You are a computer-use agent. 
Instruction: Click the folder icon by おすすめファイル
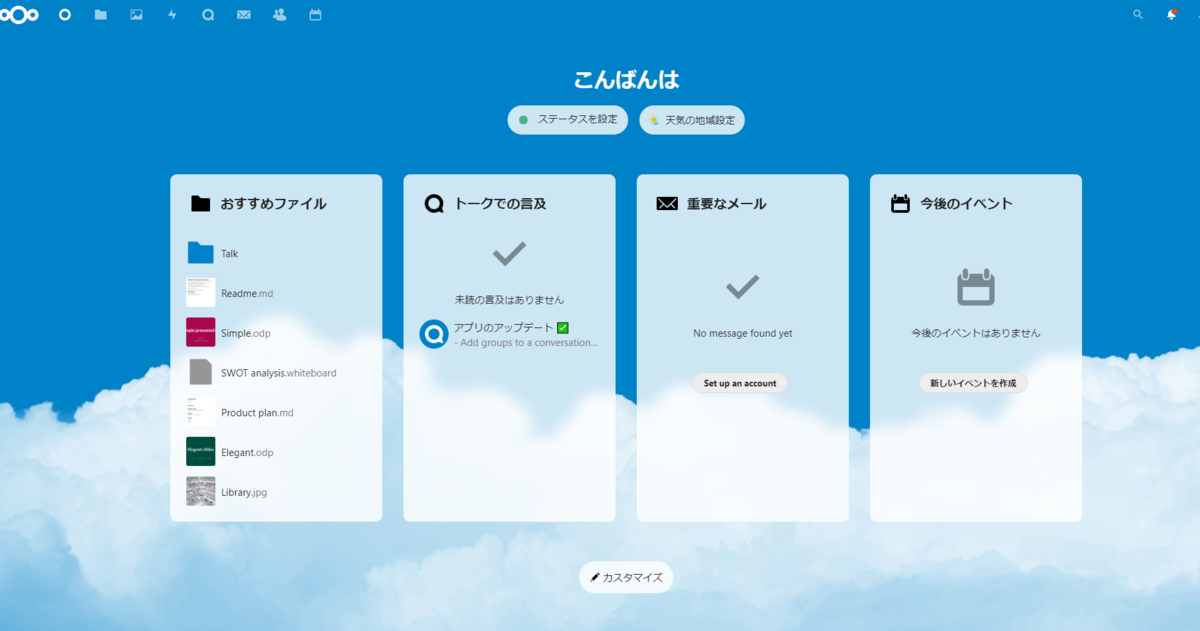coord(201,203)
